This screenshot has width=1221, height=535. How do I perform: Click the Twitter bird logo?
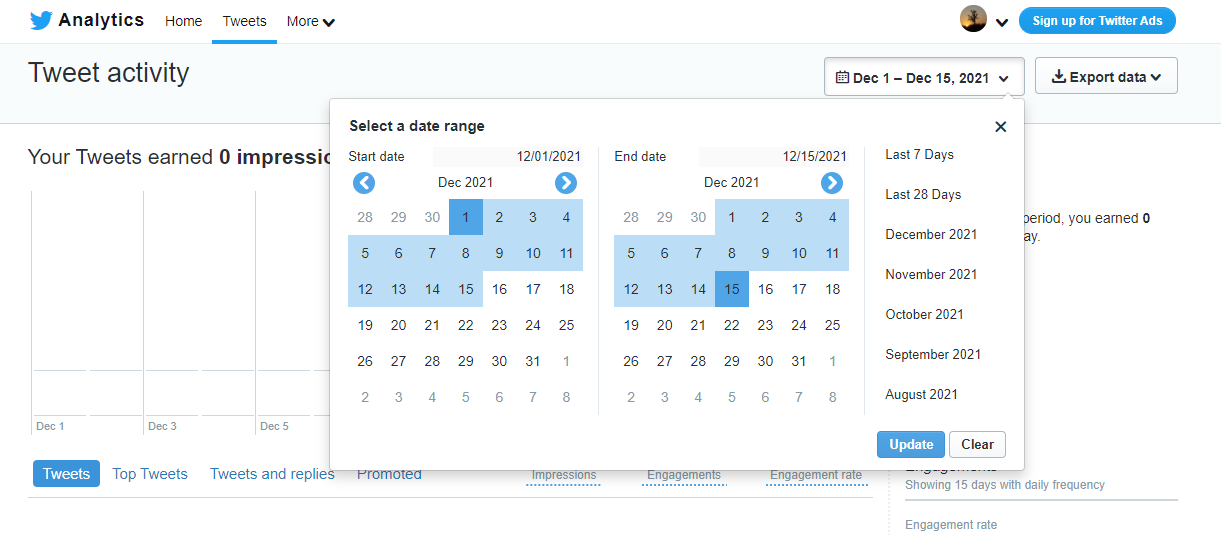41,21
